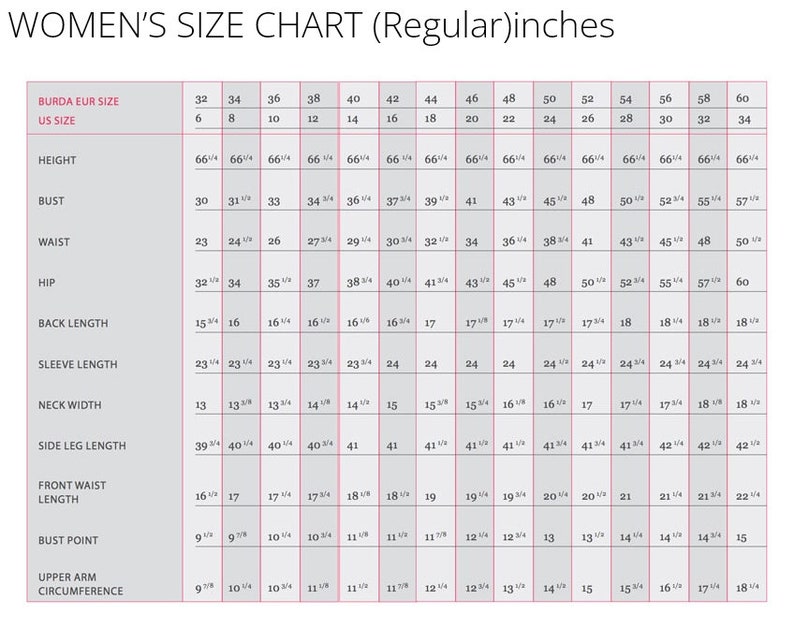Select the NECK WIDTH row label
The height and width of the screenshot is (629, 794).
click(x=70, y=405)
